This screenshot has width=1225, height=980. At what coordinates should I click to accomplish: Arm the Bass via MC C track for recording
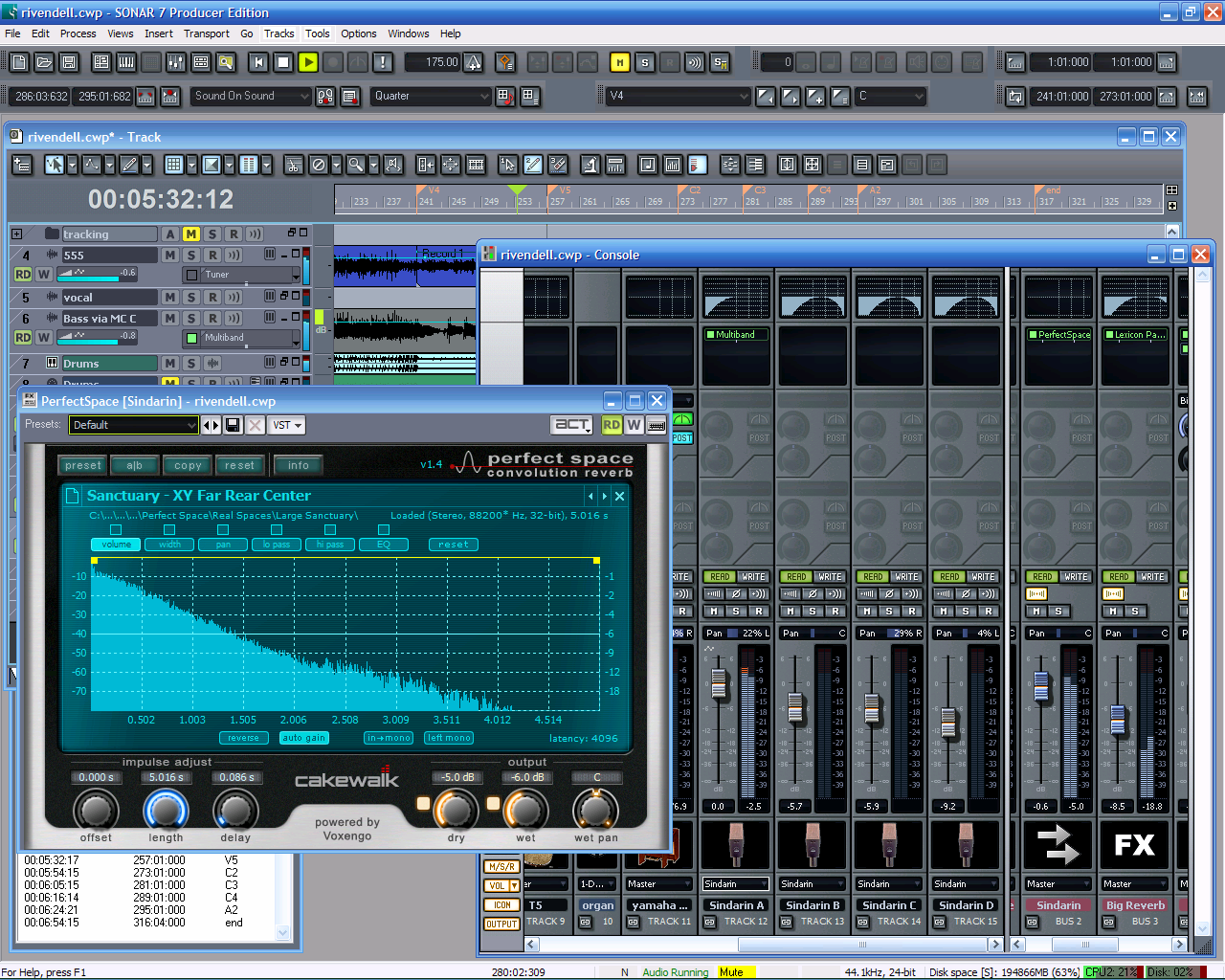[212, 319]
